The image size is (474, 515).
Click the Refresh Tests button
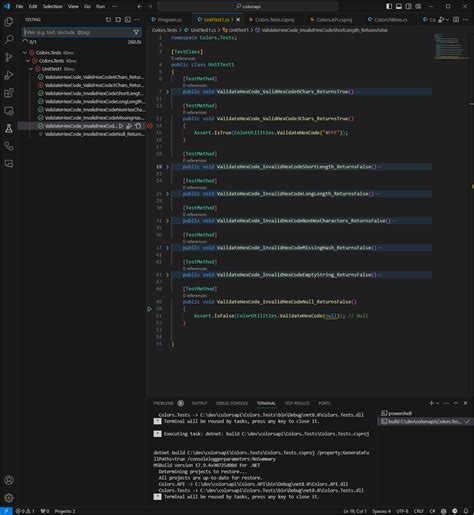(x=108, y=20)
